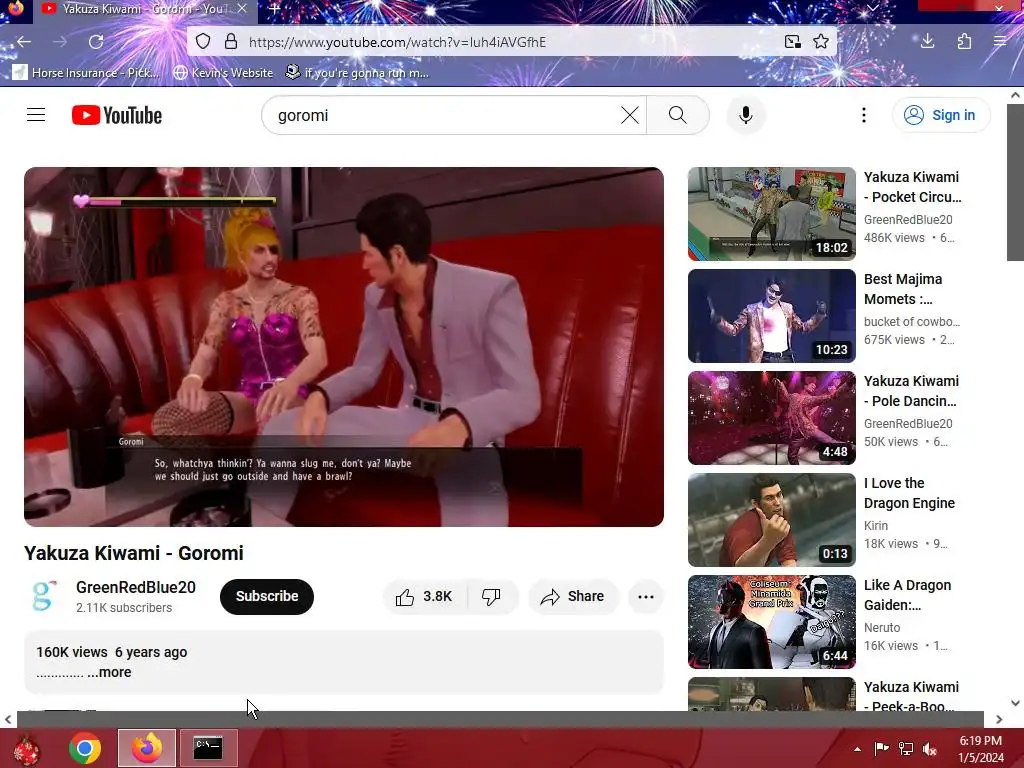Open Firefox downloads panel
The width and height of the screenshot is (1024, 768).
(x=927, y=42)
